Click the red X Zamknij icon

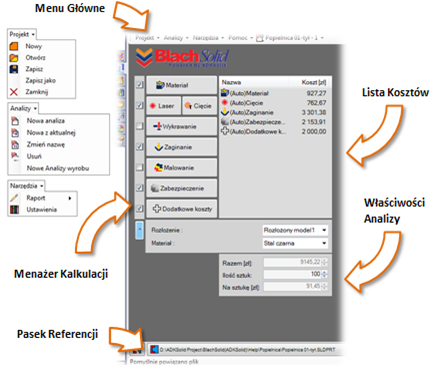click(14, 92)
